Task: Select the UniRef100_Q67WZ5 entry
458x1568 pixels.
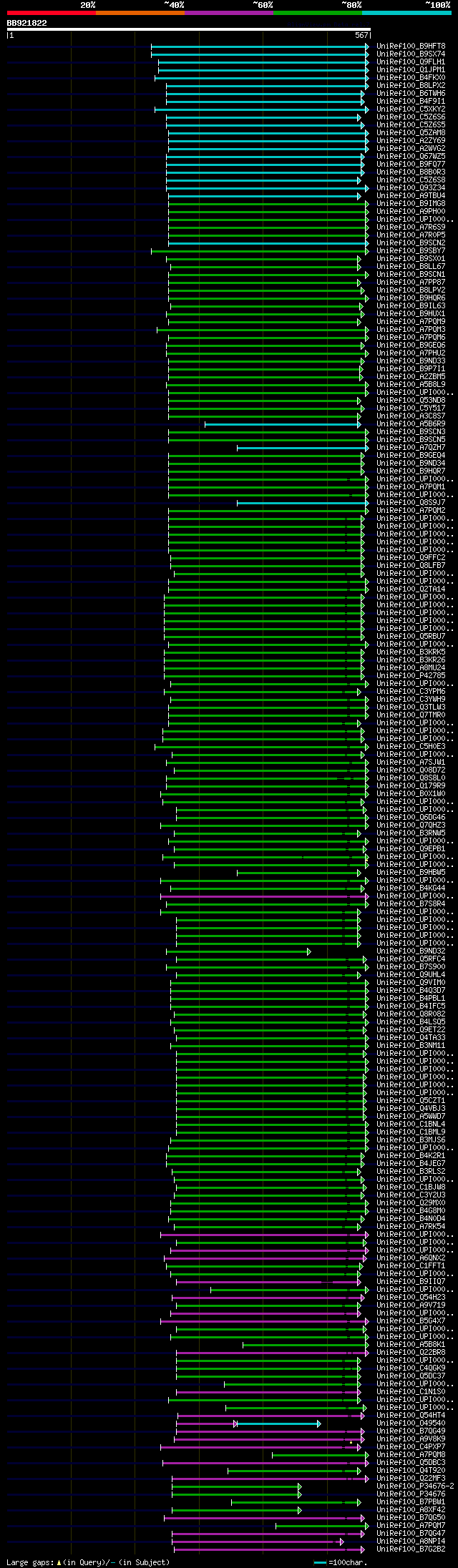Action: pyautogui.click(x=411, y=156)
